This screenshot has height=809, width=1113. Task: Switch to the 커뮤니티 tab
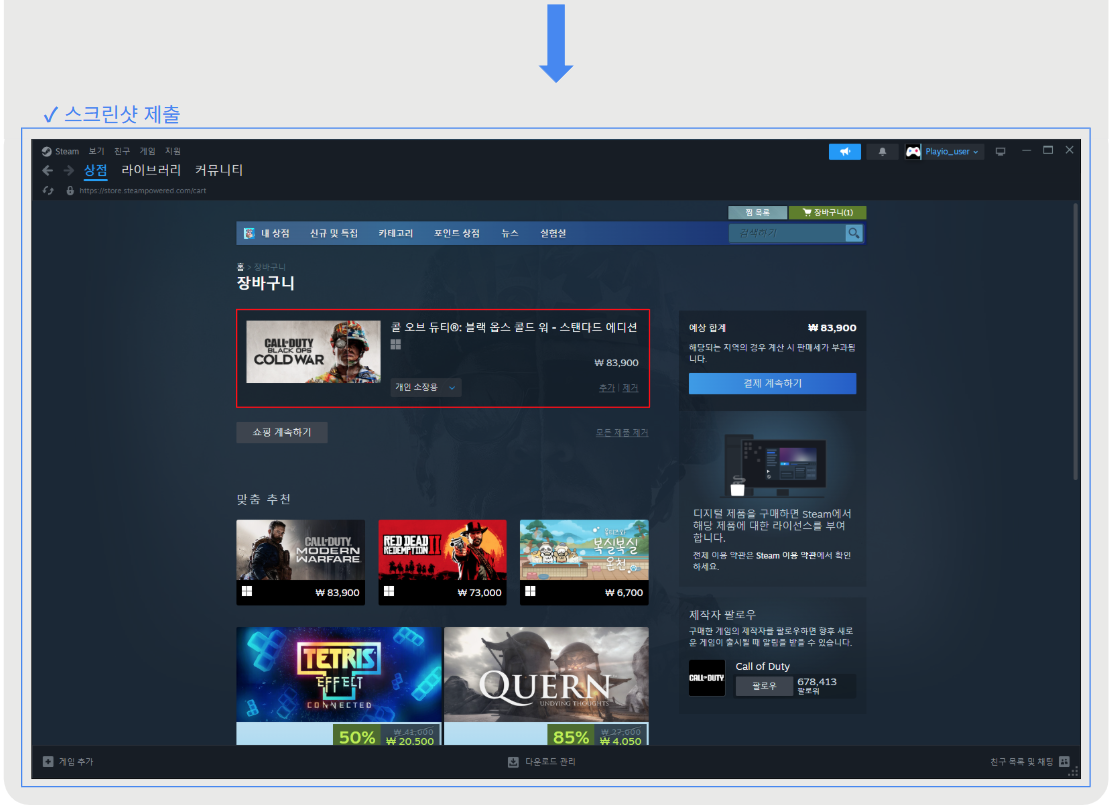click(219, 170)
